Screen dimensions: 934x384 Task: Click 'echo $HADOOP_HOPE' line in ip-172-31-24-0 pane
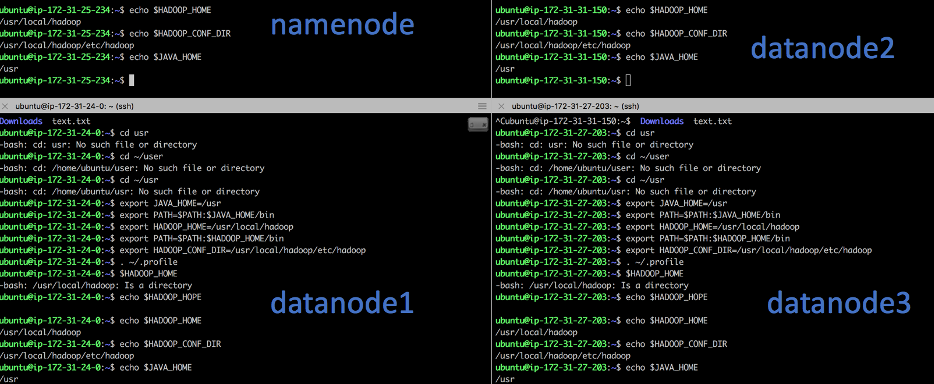[x=160, y=297]
